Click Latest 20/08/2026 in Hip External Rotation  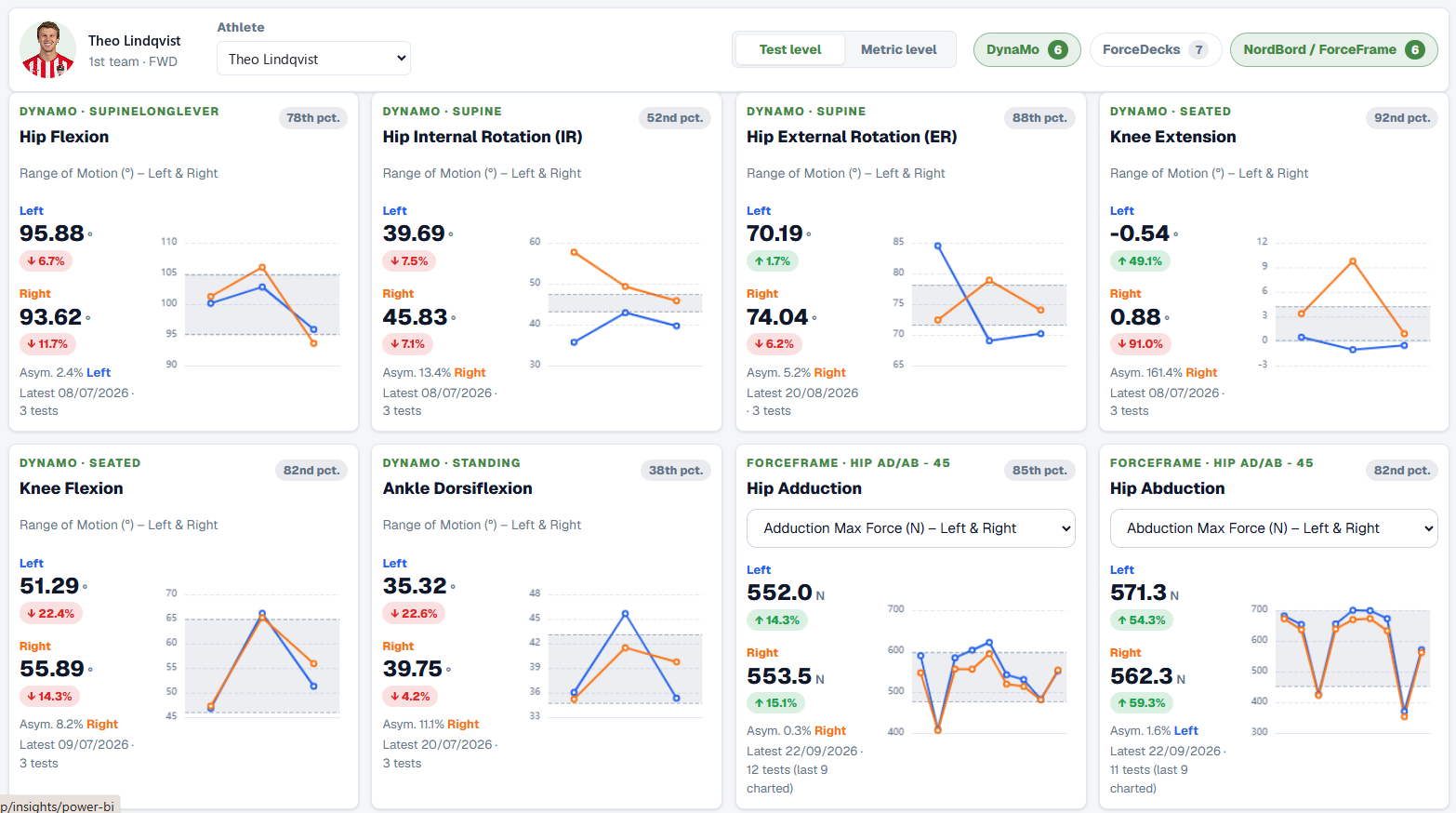pyautogui.click(x=802, y=393)
